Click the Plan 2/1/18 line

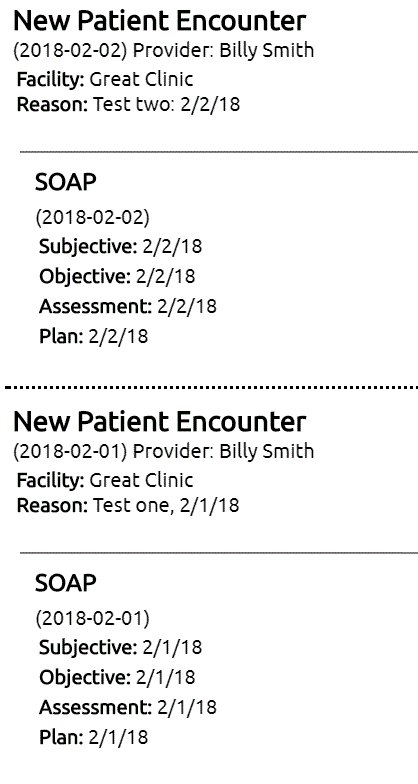pyautogui.click(x=94, y=737)
